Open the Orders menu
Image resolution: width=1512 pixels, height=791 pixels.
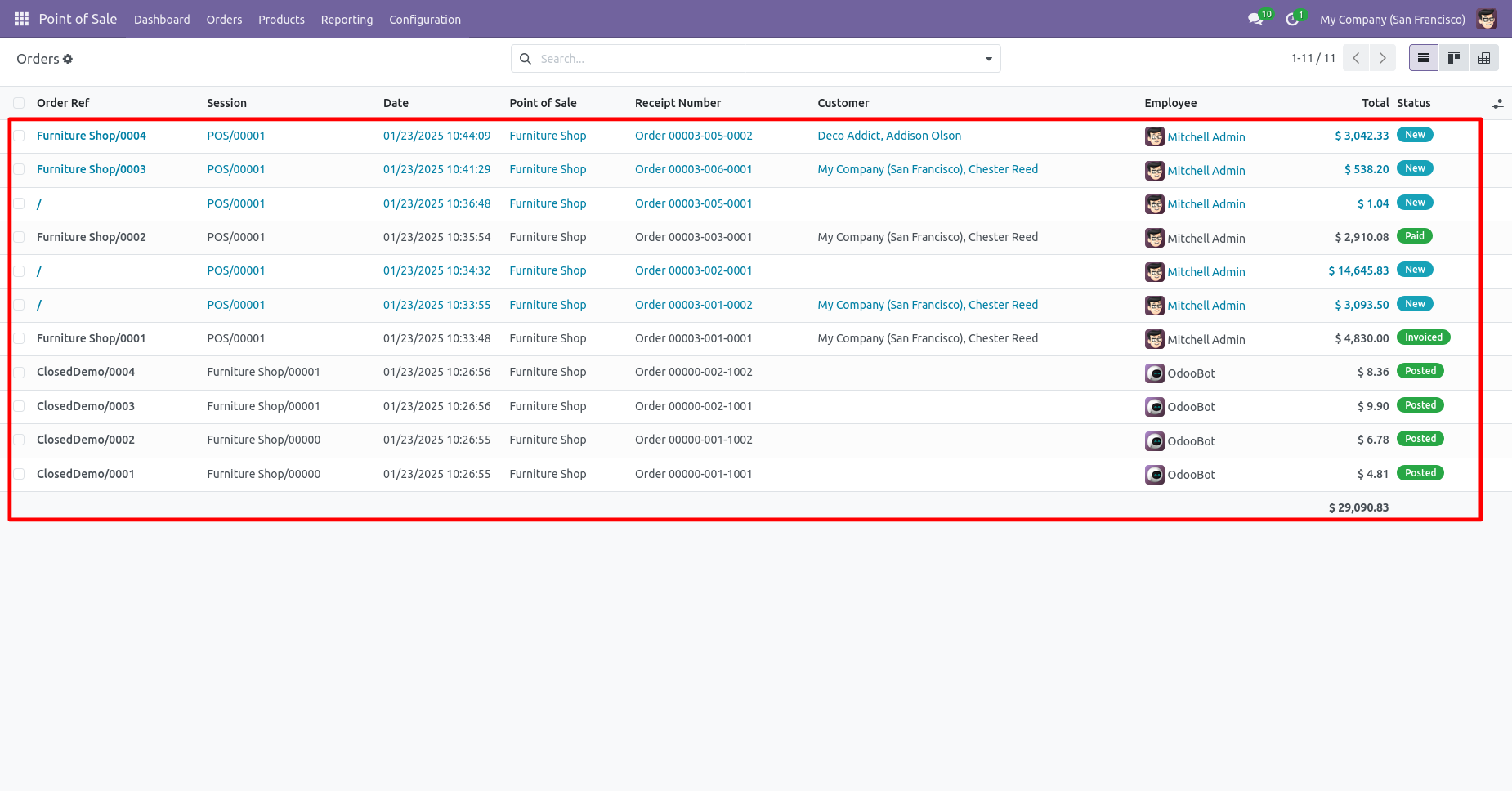pos(224,20)
